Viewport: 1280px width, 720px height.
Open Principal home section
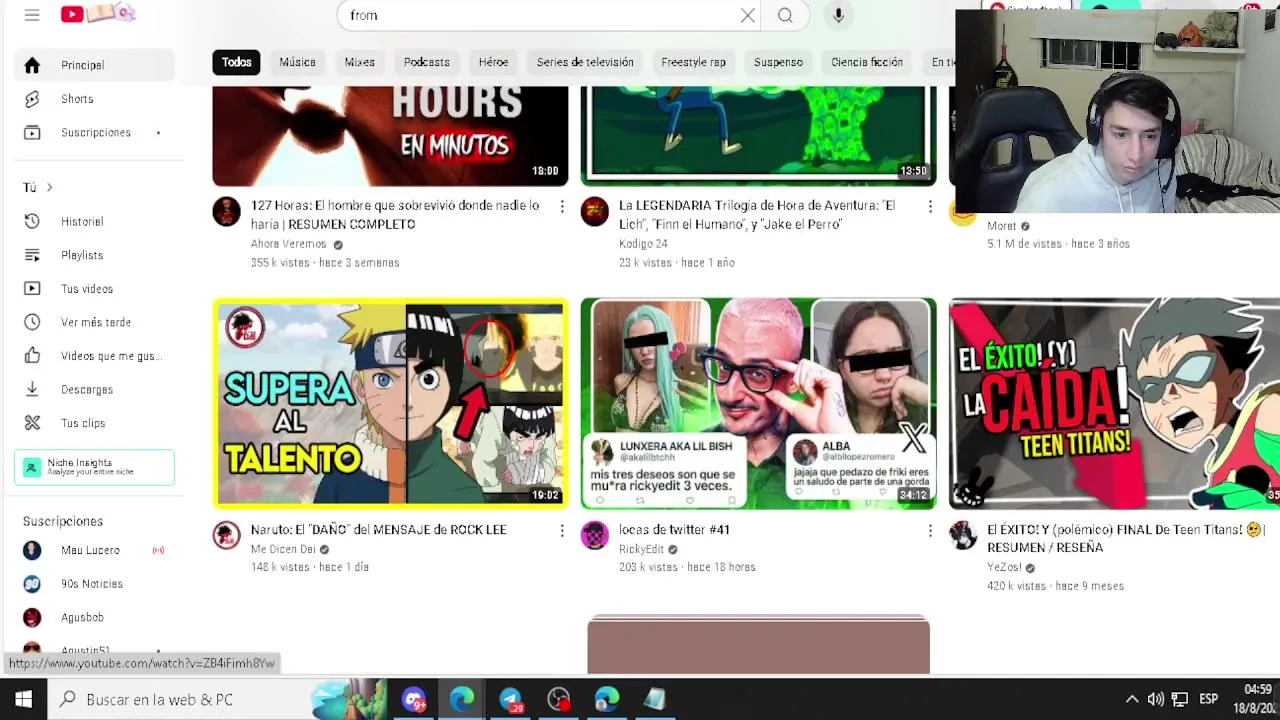tap(95, 65)
